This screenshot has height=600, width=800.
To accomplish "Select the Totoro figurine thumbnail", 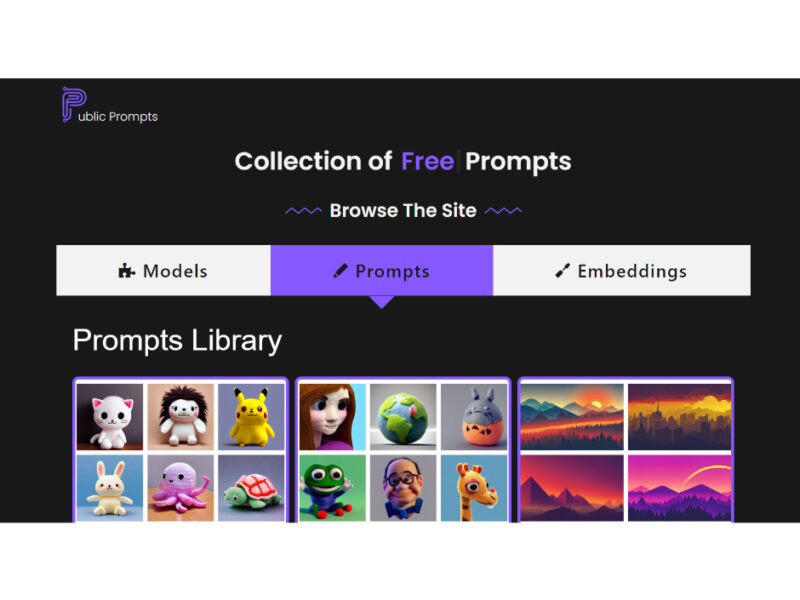I will pos(474,417).
